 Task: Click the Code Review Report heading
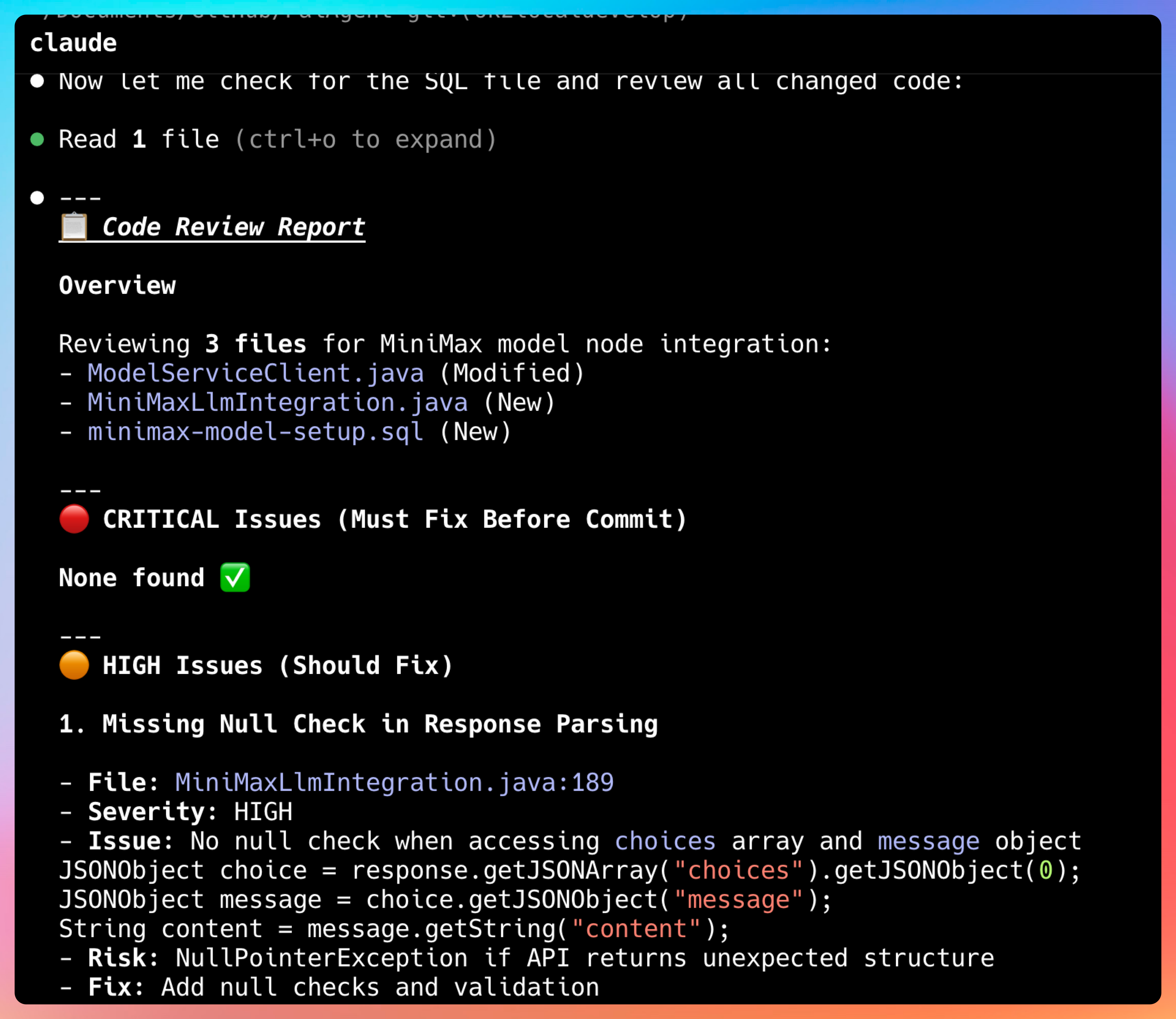[x=233, y=227]
